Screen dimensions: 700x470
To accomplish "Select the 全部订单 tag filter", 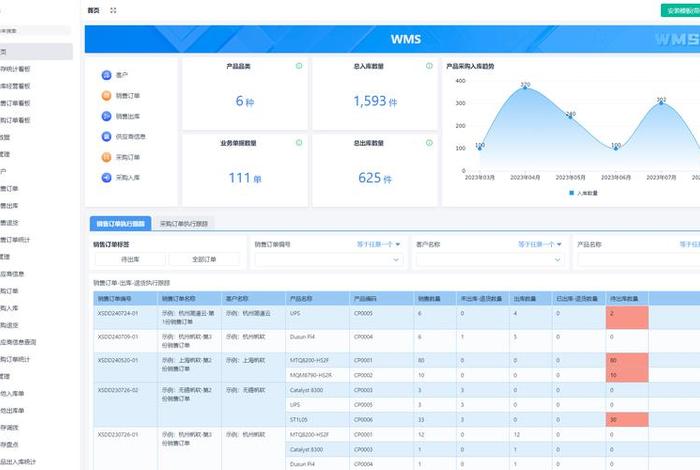I will [205, 259].
